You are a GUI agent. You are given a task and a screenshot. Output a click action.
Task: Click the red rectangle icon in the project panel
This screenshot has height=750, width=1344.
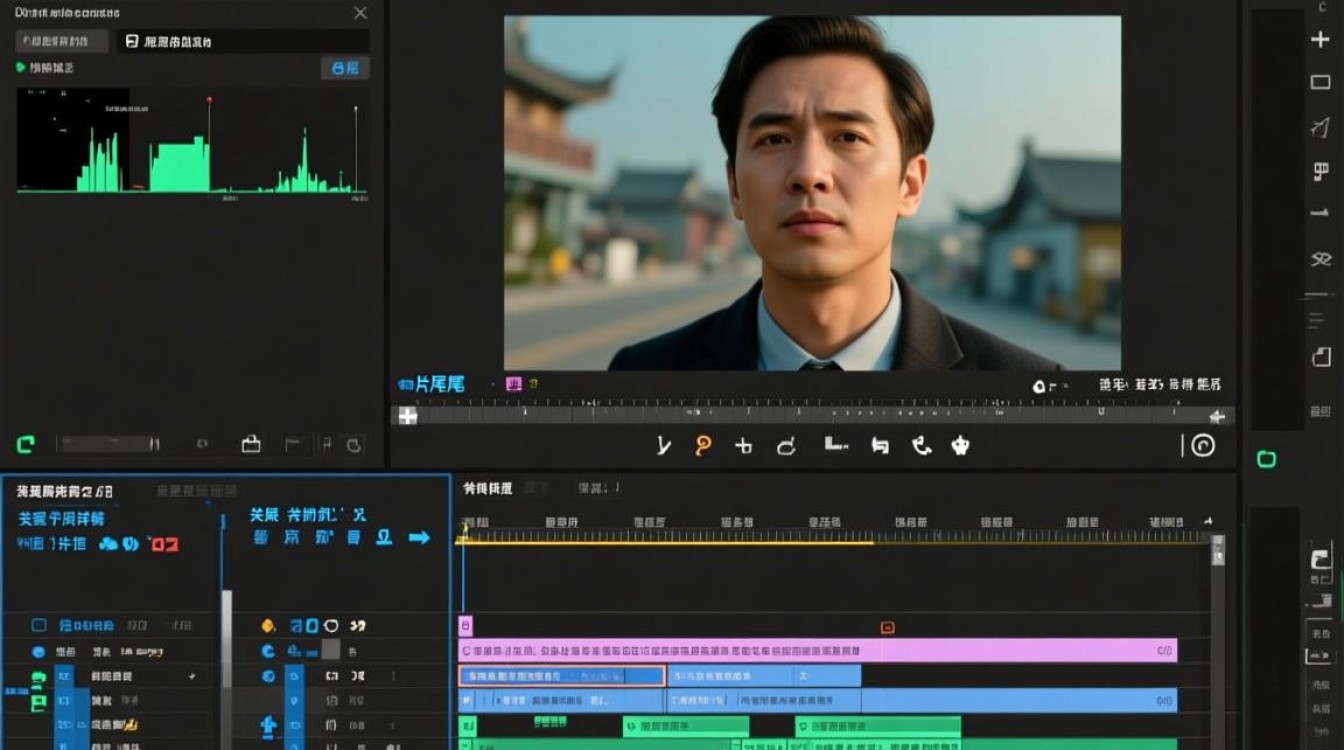(164, 544)
